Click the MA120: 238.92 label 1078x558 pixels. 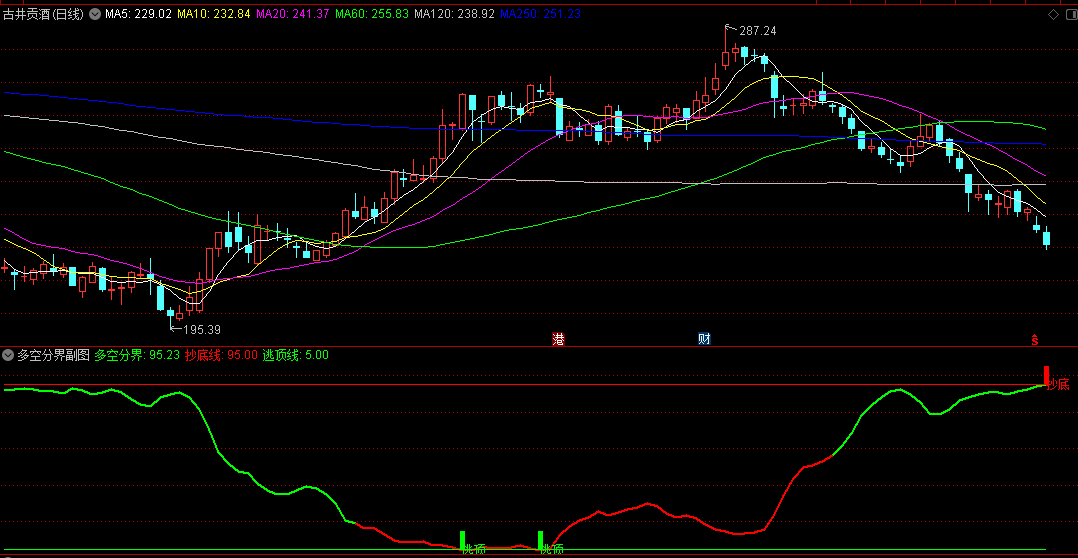pyautogui.click(x=454, y=14)
